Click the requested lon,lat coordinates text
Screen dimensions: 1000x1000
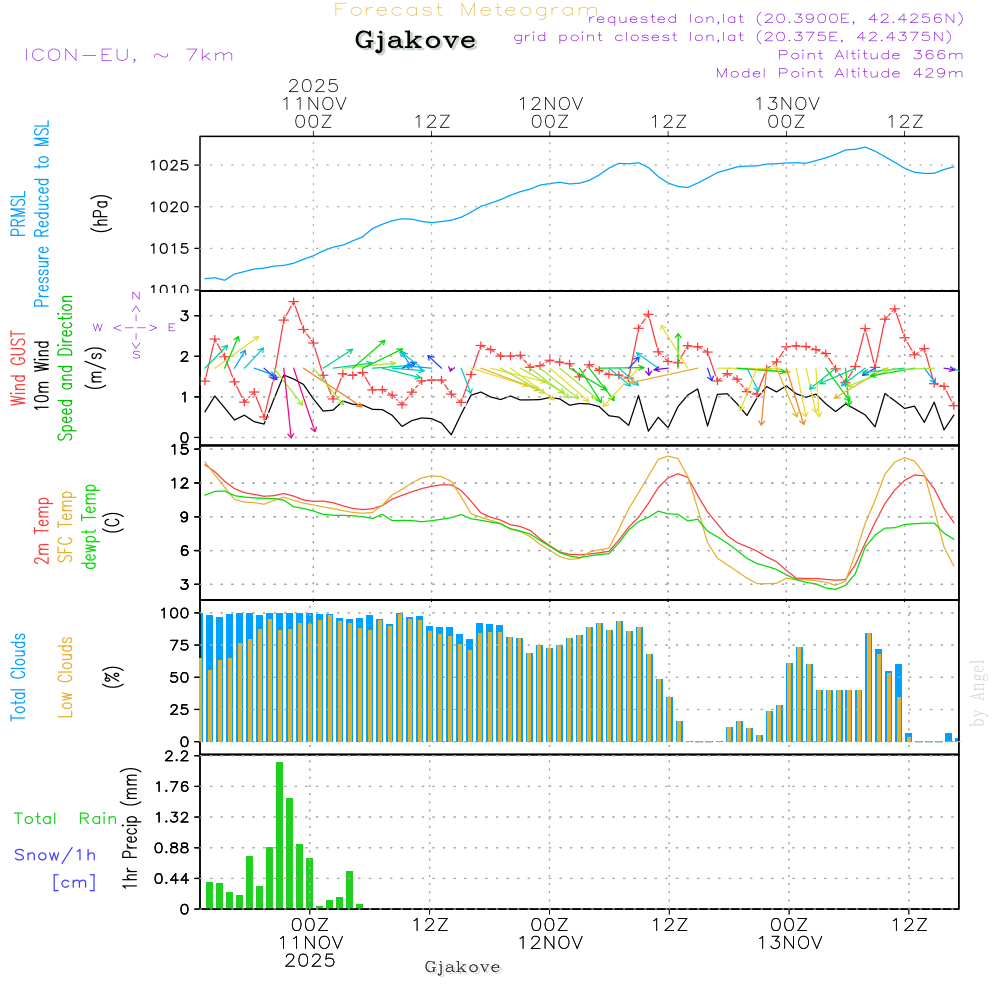point(776,19)
